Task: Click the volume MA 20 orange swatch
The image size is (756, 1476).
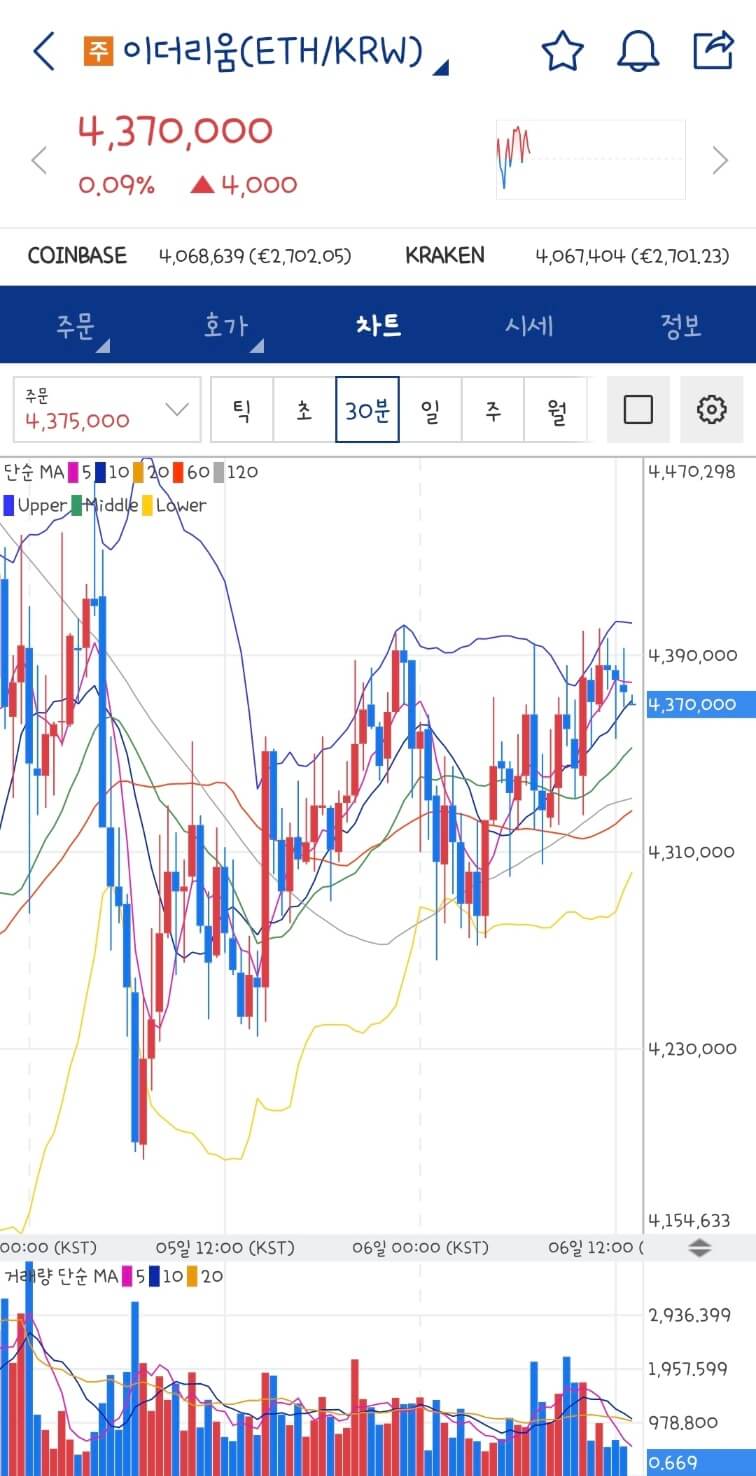Action: [192, 1276]
